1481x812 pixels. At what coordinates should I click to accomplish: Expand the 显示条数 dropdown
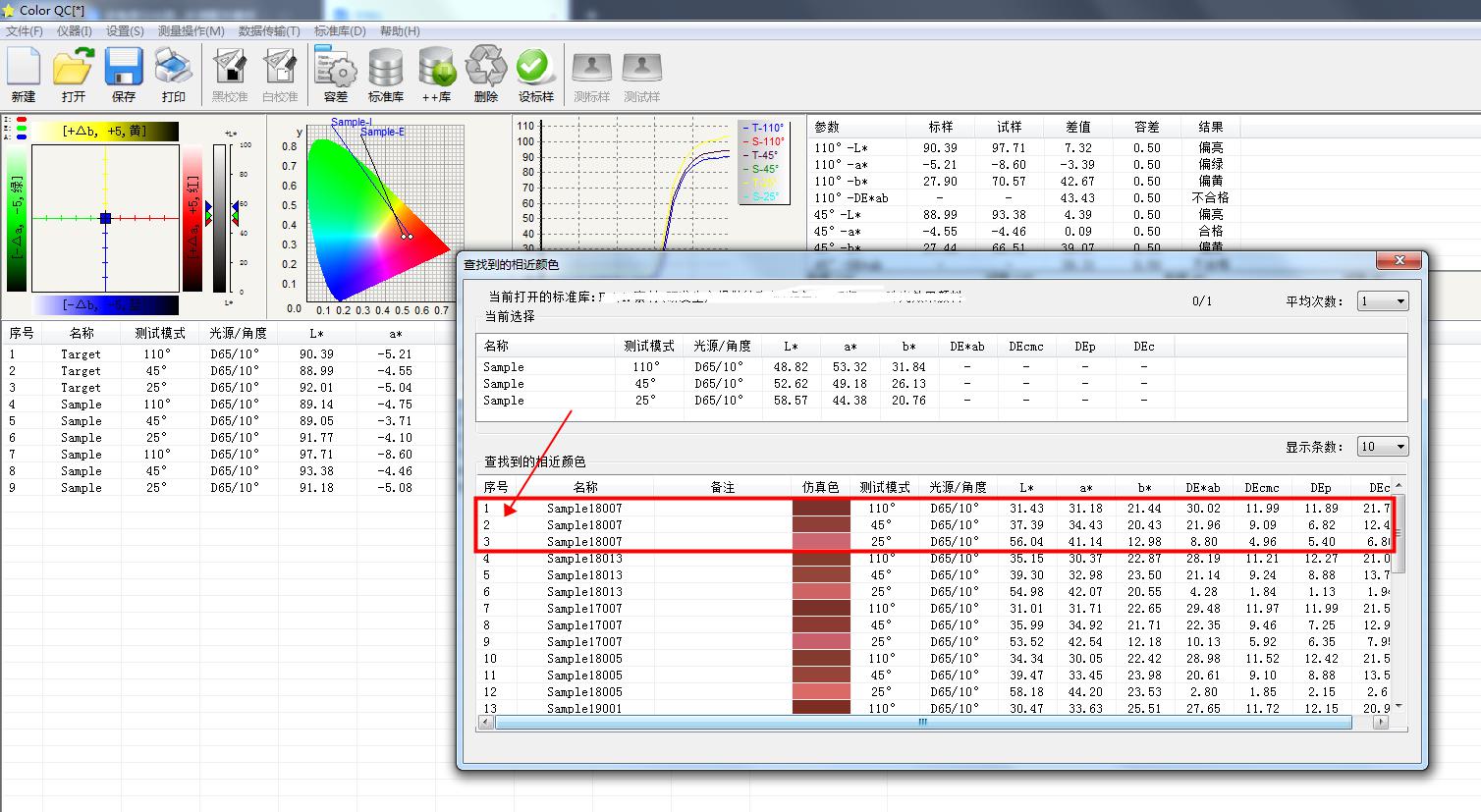[1383, 447]
